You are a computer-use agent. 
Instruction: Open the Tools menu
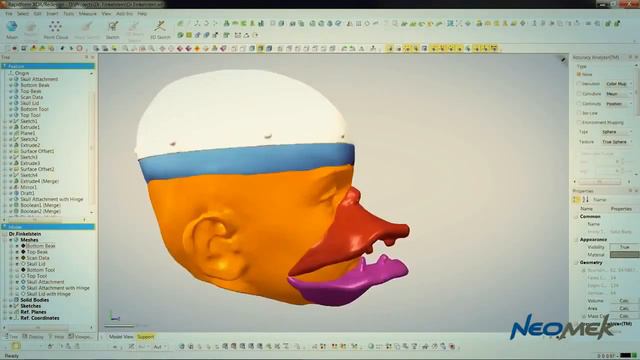click(x=69, y=13)
